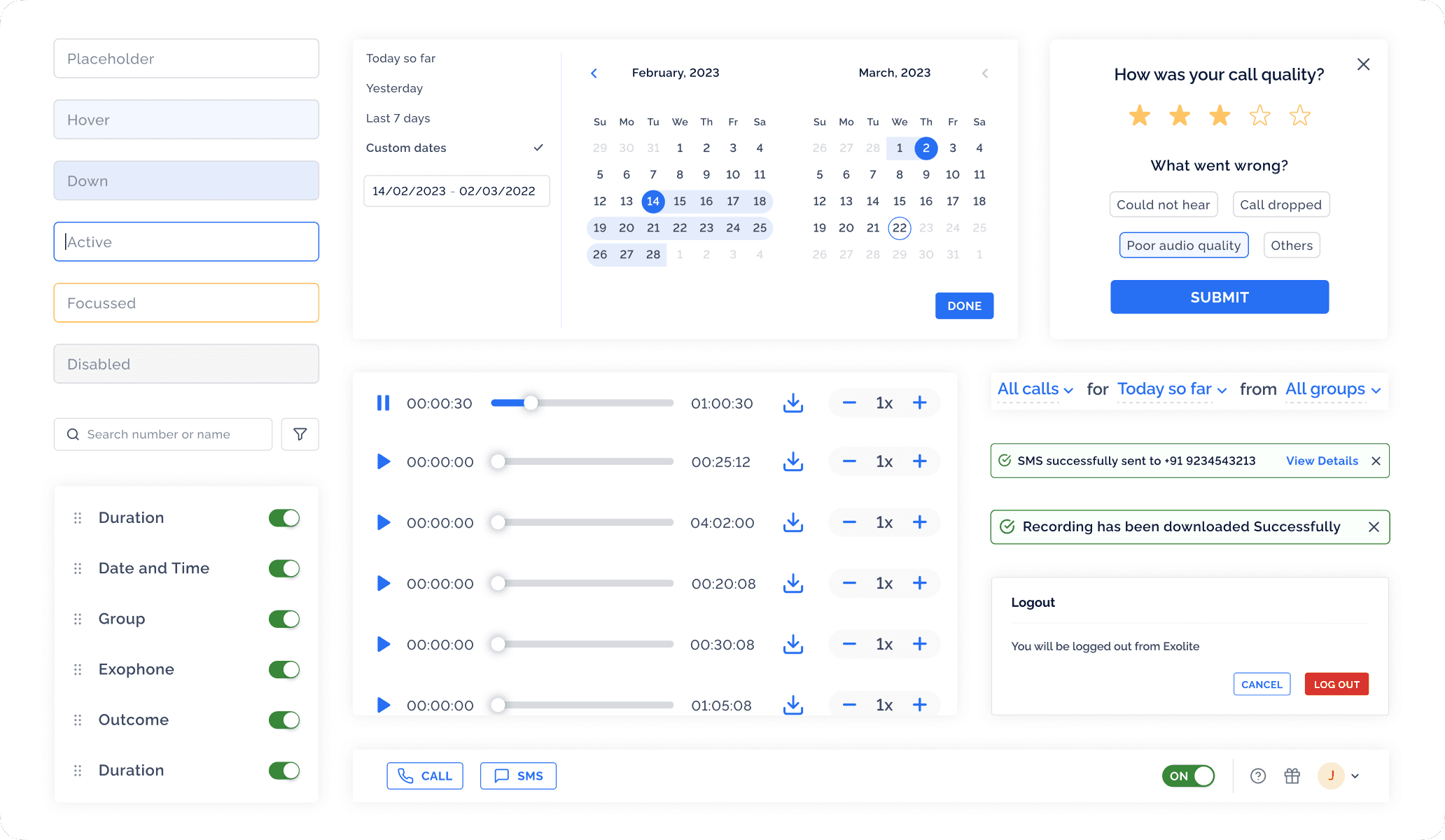Click the gift icon in bottom bar
This screenshot has width=1445, height=840.
1292,776
